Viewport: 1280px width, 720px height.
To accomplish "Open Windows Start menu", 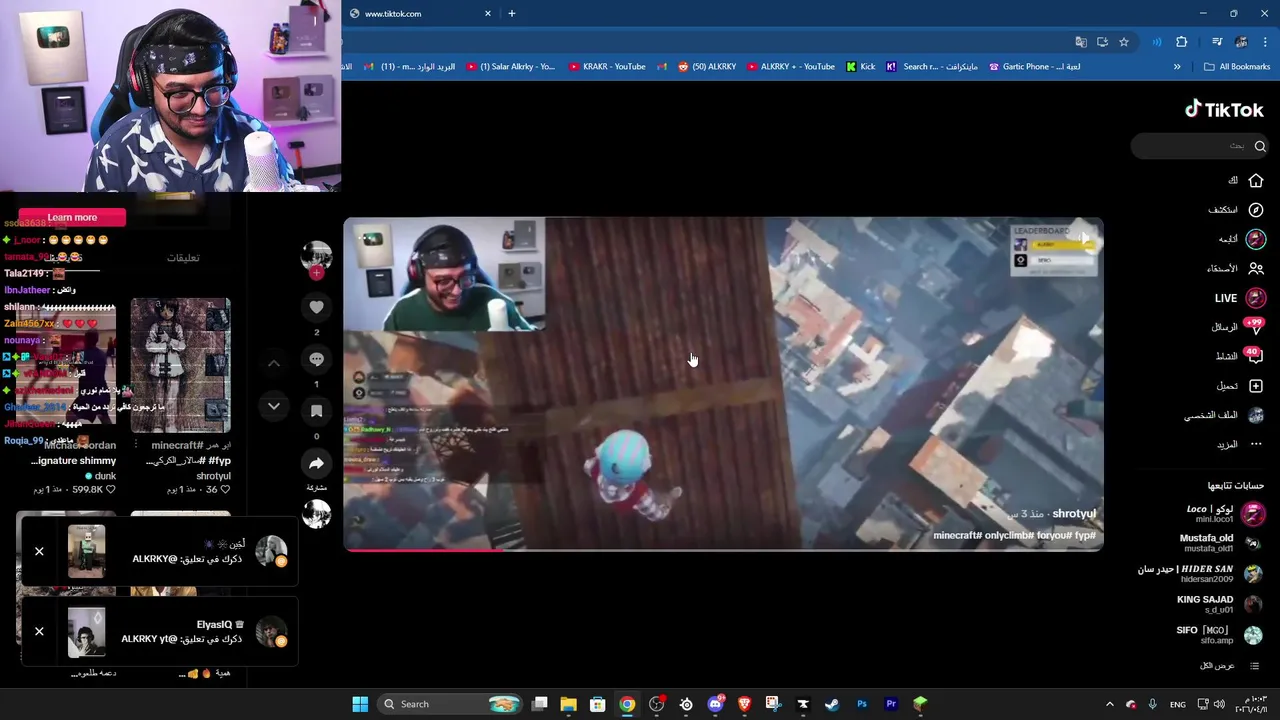I will [360, 704].
